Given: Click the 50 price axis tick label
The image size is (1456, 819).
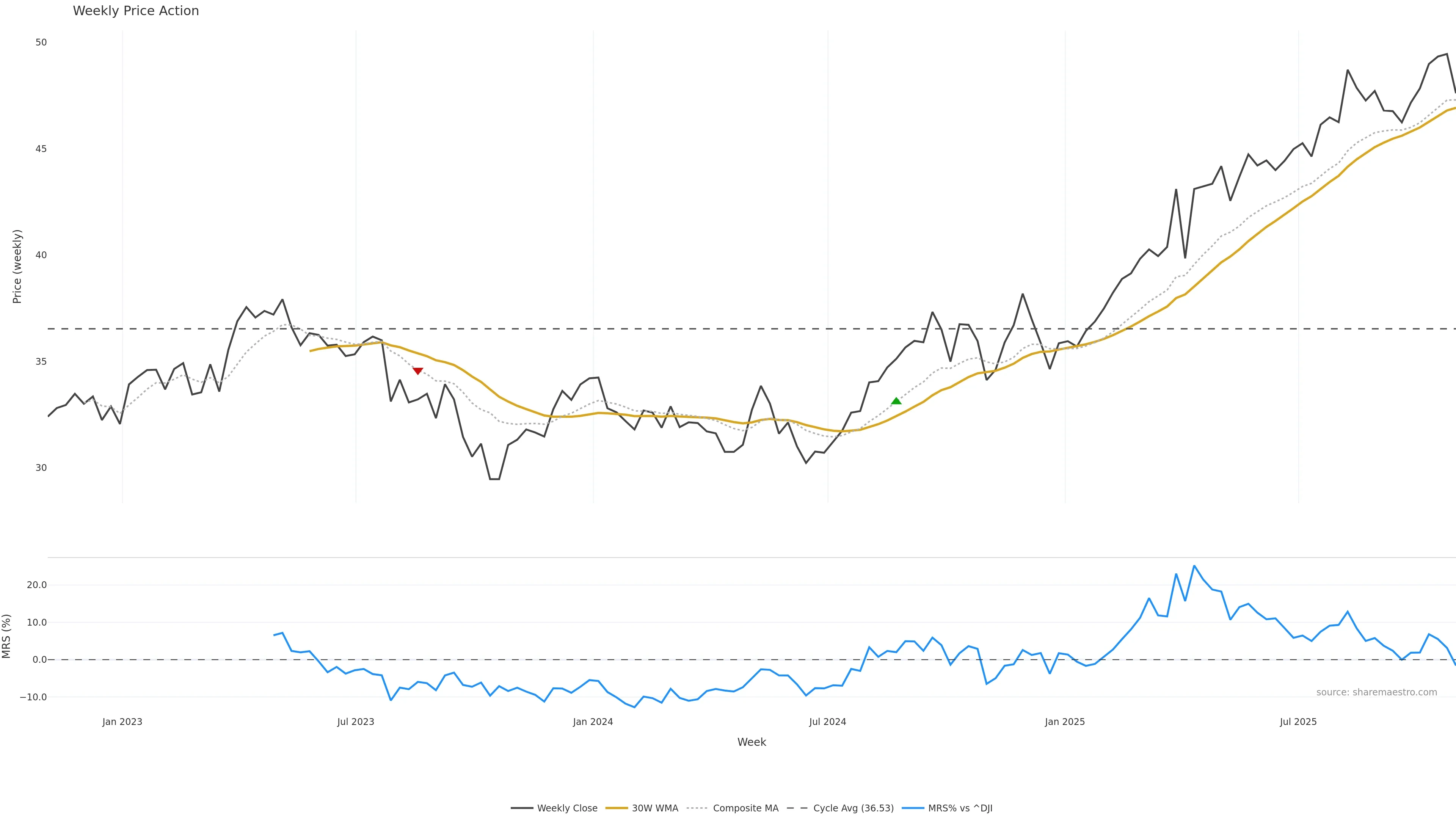Looking at the screenshot, I should point(41,42).
